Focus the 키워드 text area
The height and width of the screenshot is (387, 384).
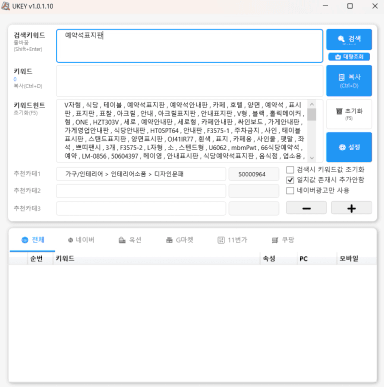coord(189,81)
